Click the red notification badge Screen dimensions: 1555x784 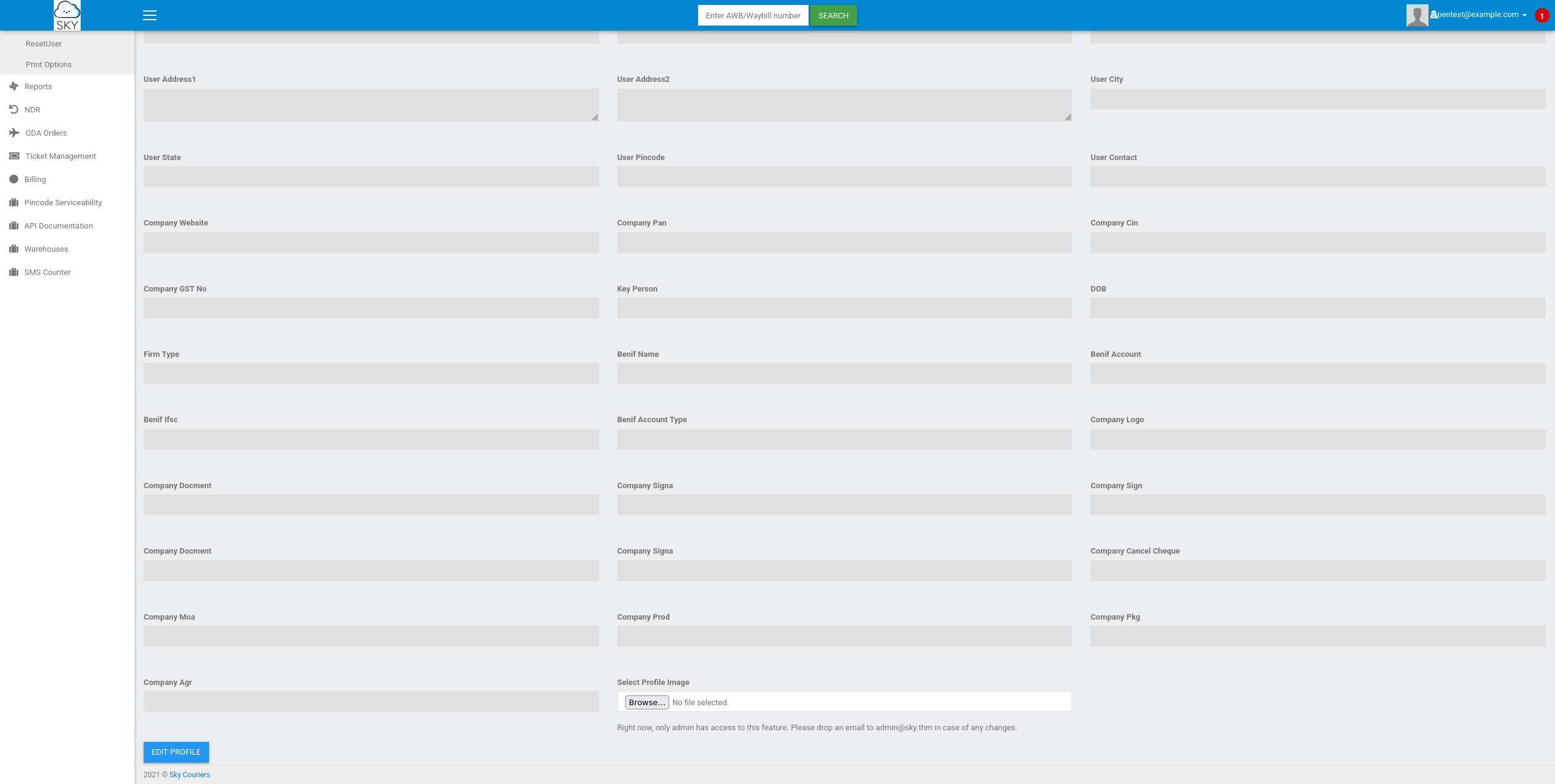tap(1542, 16)
